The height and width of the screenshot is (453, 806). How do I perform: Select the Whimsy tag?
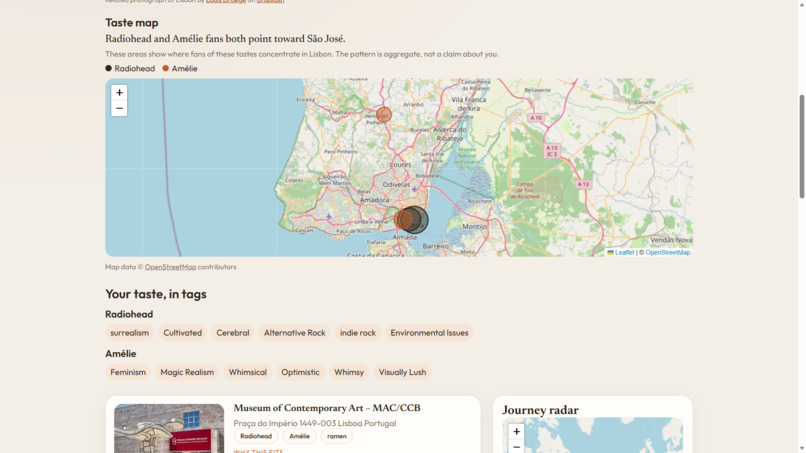[349, 372]
